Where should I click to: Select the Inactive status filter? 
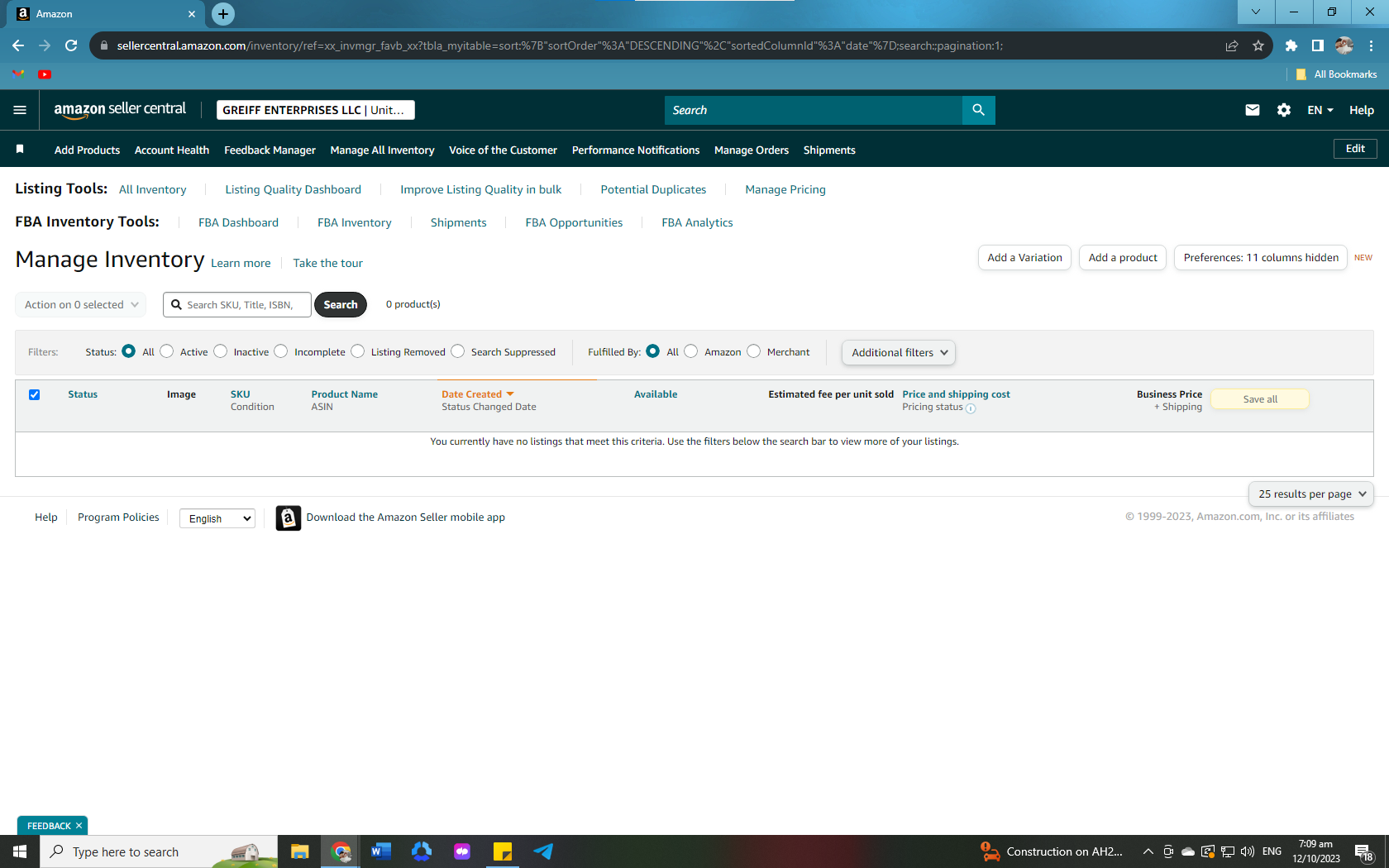[x=220, y=351]
